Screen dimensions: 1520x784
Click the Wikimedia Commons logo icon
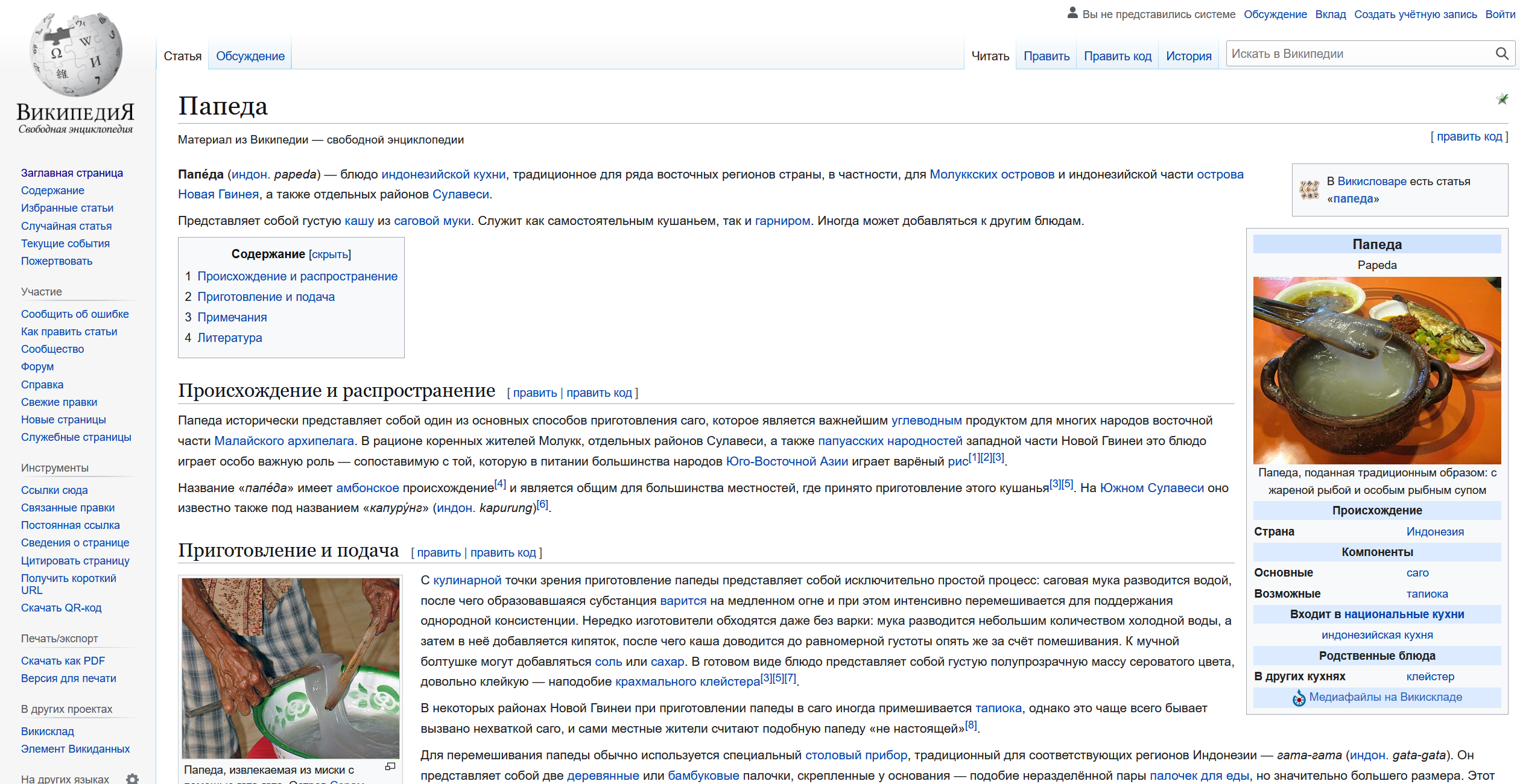point(1299,698)
